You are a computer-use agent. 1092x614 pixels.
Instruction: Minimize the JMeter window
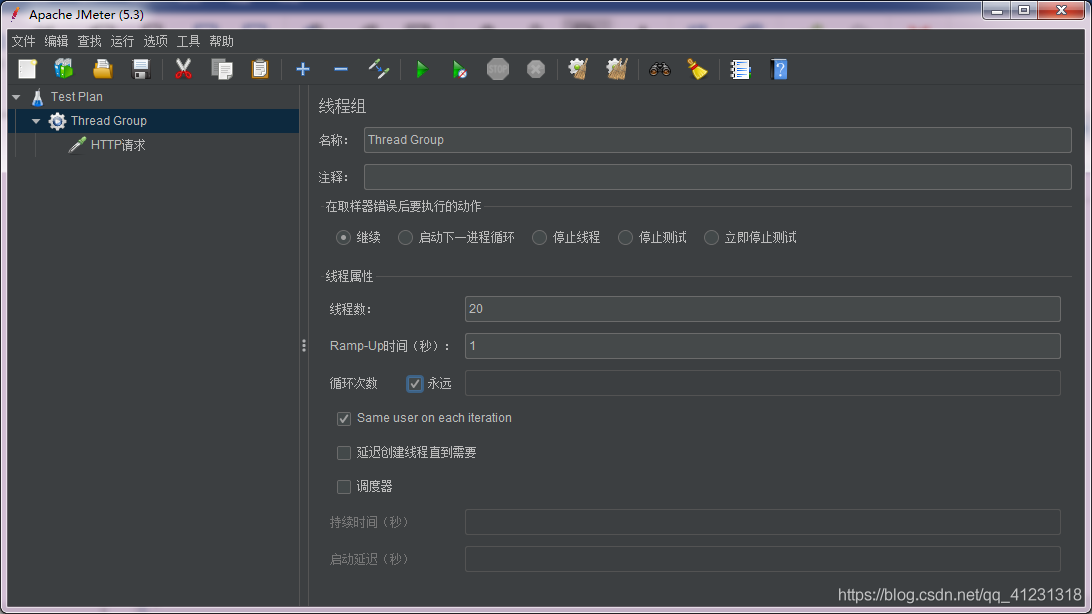(997, 10)
